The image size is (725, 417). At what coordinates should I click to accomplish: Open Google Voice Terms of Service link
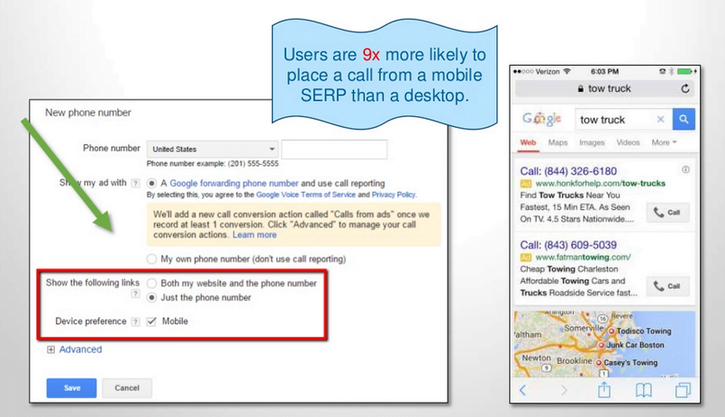tap(306, 195)
